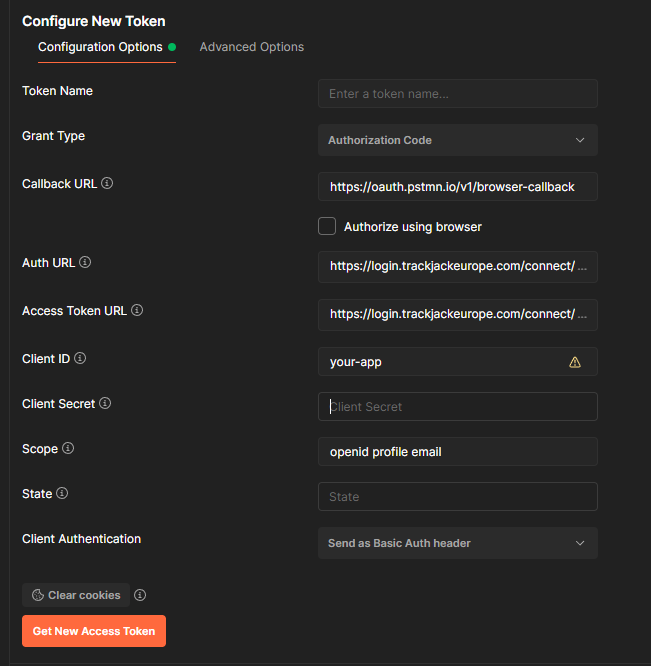
Task: Switch to the Advanced Options tab
Action: pyautogui.click(x=252, y=47)
